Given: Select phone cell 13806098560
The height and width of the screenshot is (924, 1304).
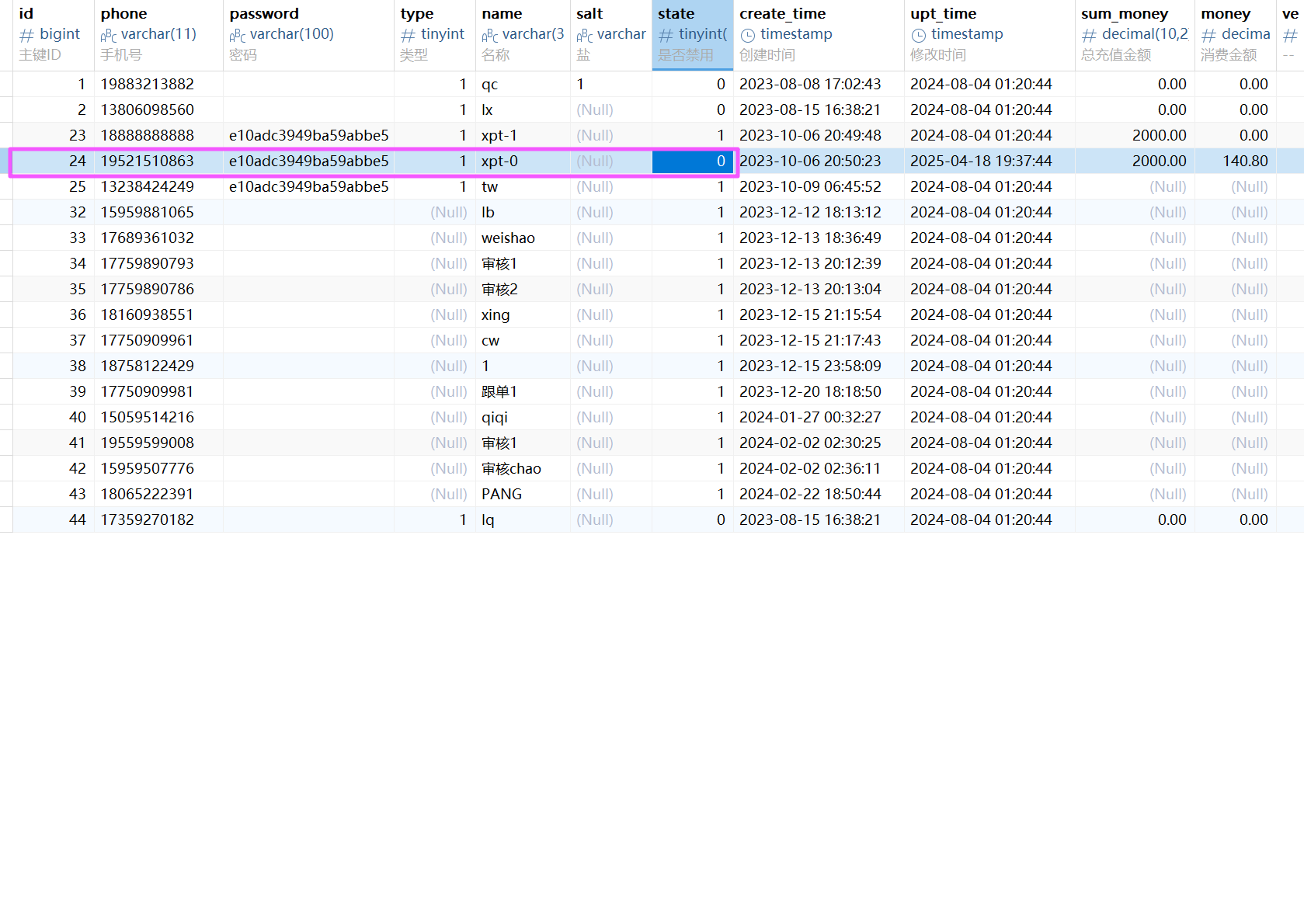Looking at the screenshot, I should 158,109.
